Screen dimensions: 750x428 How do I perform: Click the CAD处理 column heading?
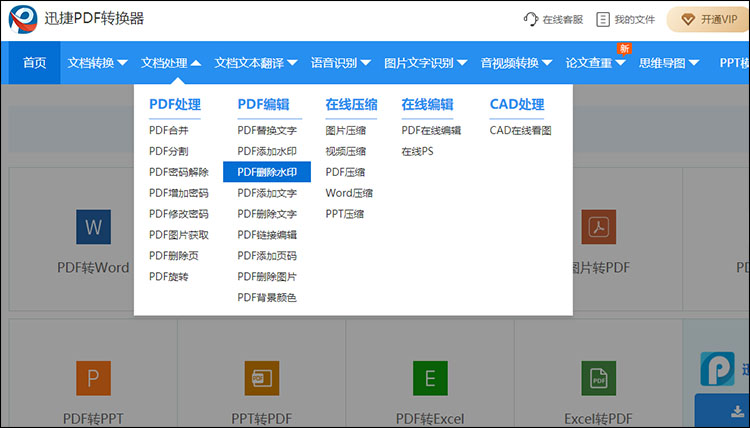[x=517, y=104]
